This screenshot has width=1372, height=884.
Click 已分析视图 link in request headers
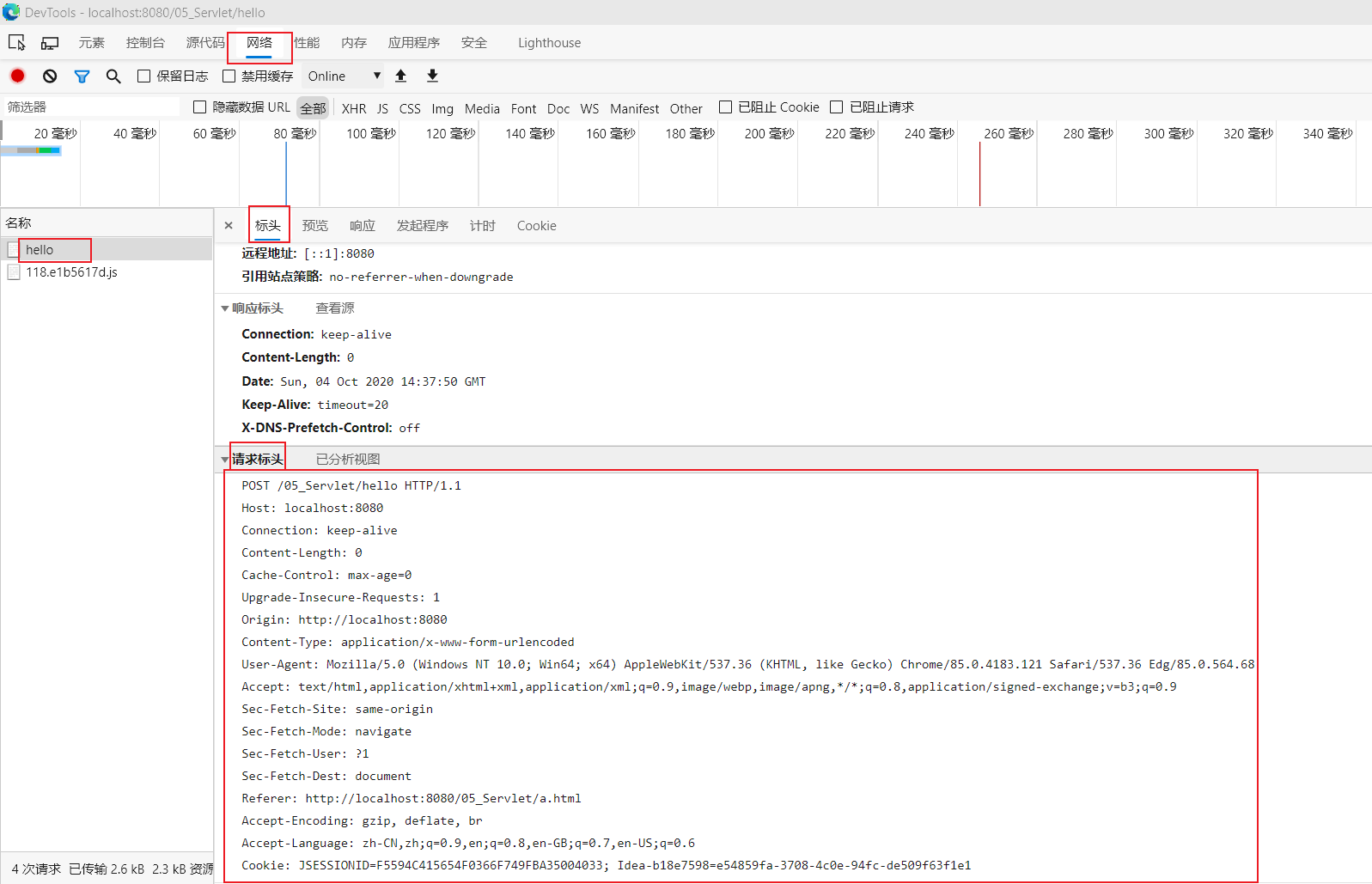tap(348, 460)
